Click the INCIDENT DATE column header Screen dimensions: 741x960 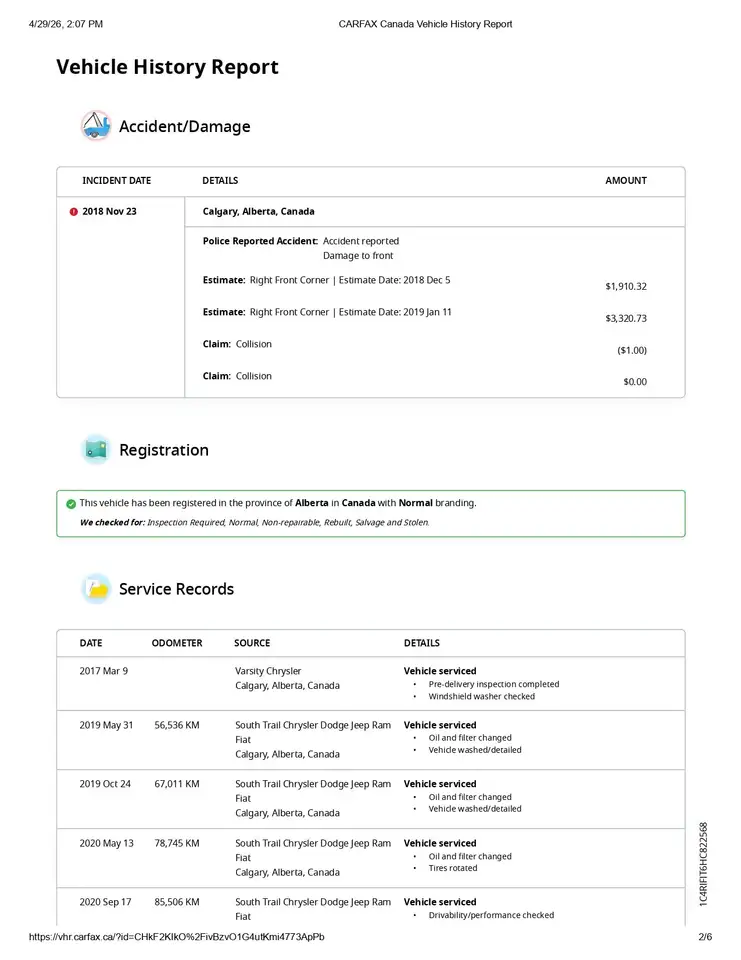point(116,181)
